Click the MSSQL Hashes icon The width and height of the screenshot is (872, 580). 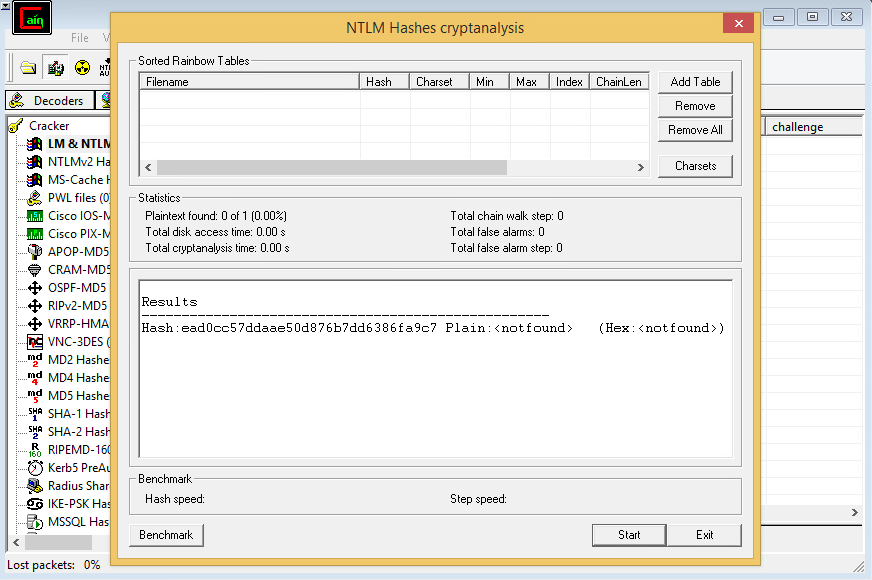click(34, 522)
